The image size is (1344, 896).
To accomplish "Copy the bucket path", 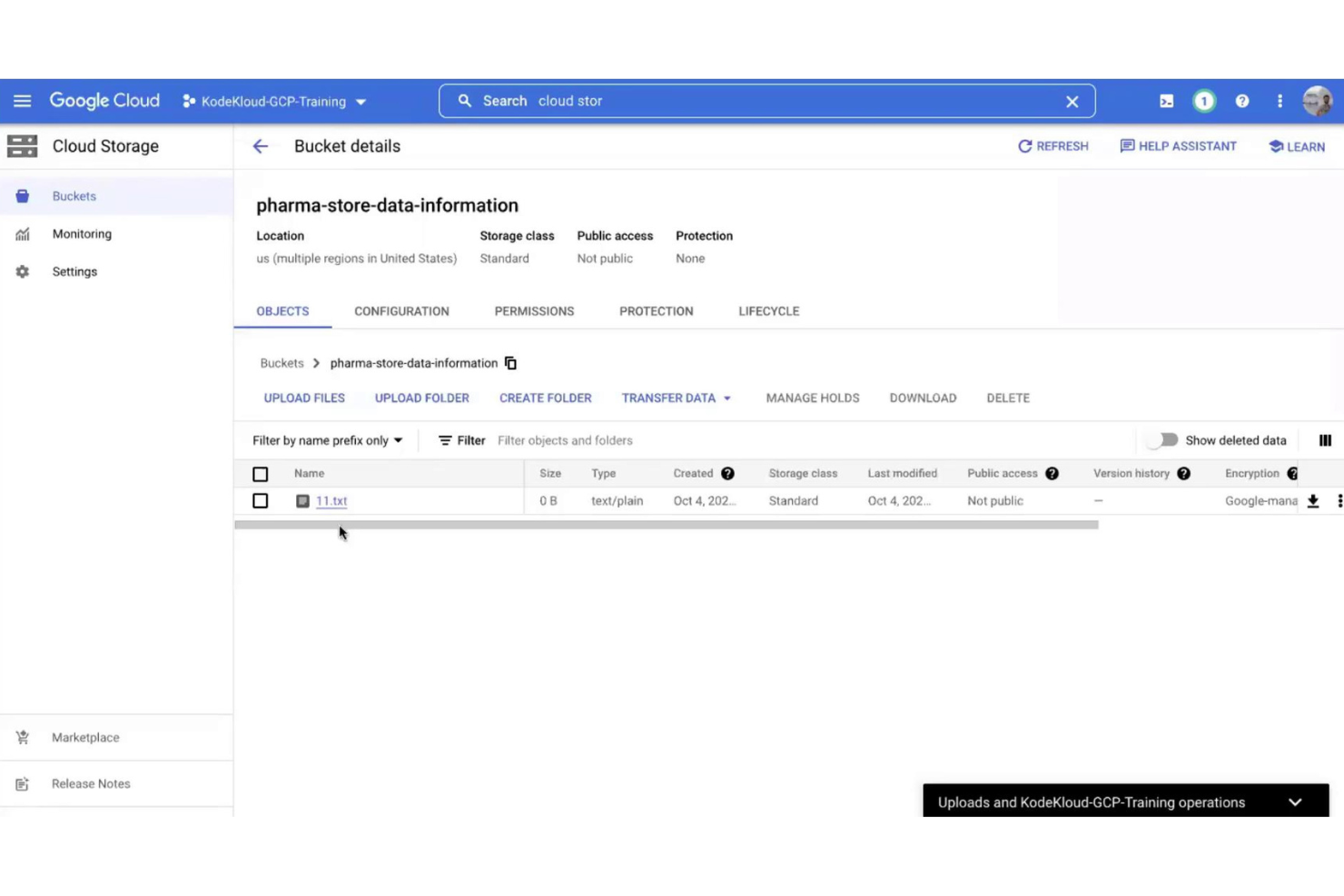I will (x=510, y=362).
